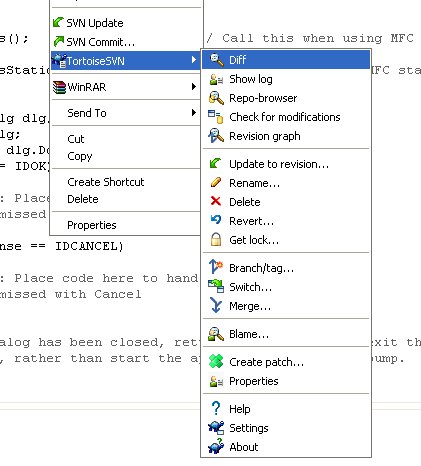Screen dimensions: 421x466
Task: Click the Help question mark icon
Action: pos(216,408)
